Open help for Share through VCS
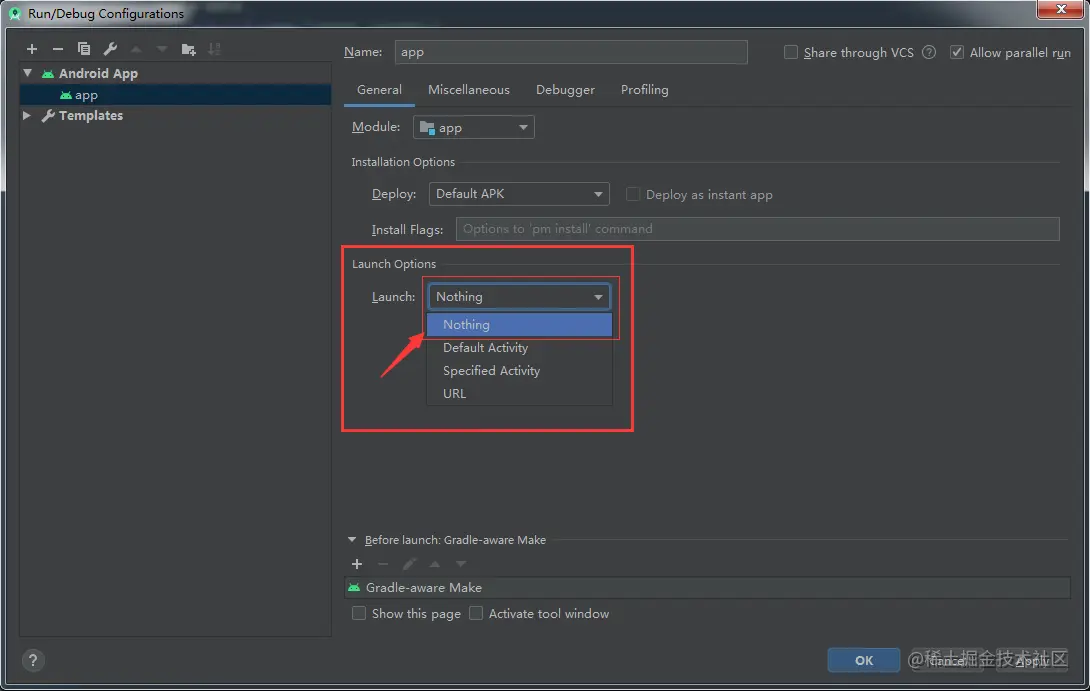 (929, 52)
